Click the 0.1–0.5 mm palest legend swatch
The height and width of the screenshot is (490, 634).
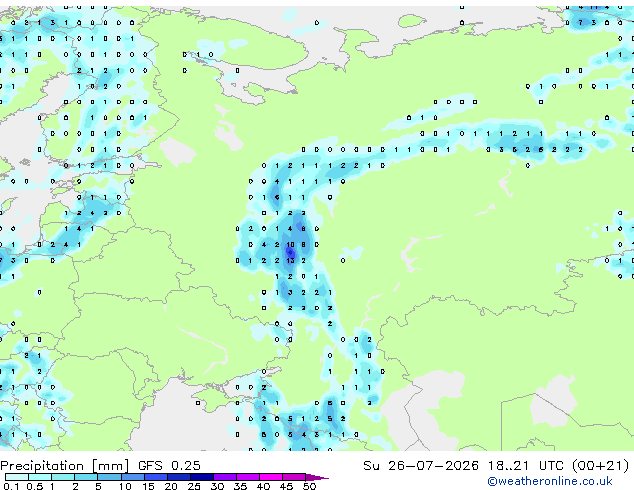[x=17, y=477]
